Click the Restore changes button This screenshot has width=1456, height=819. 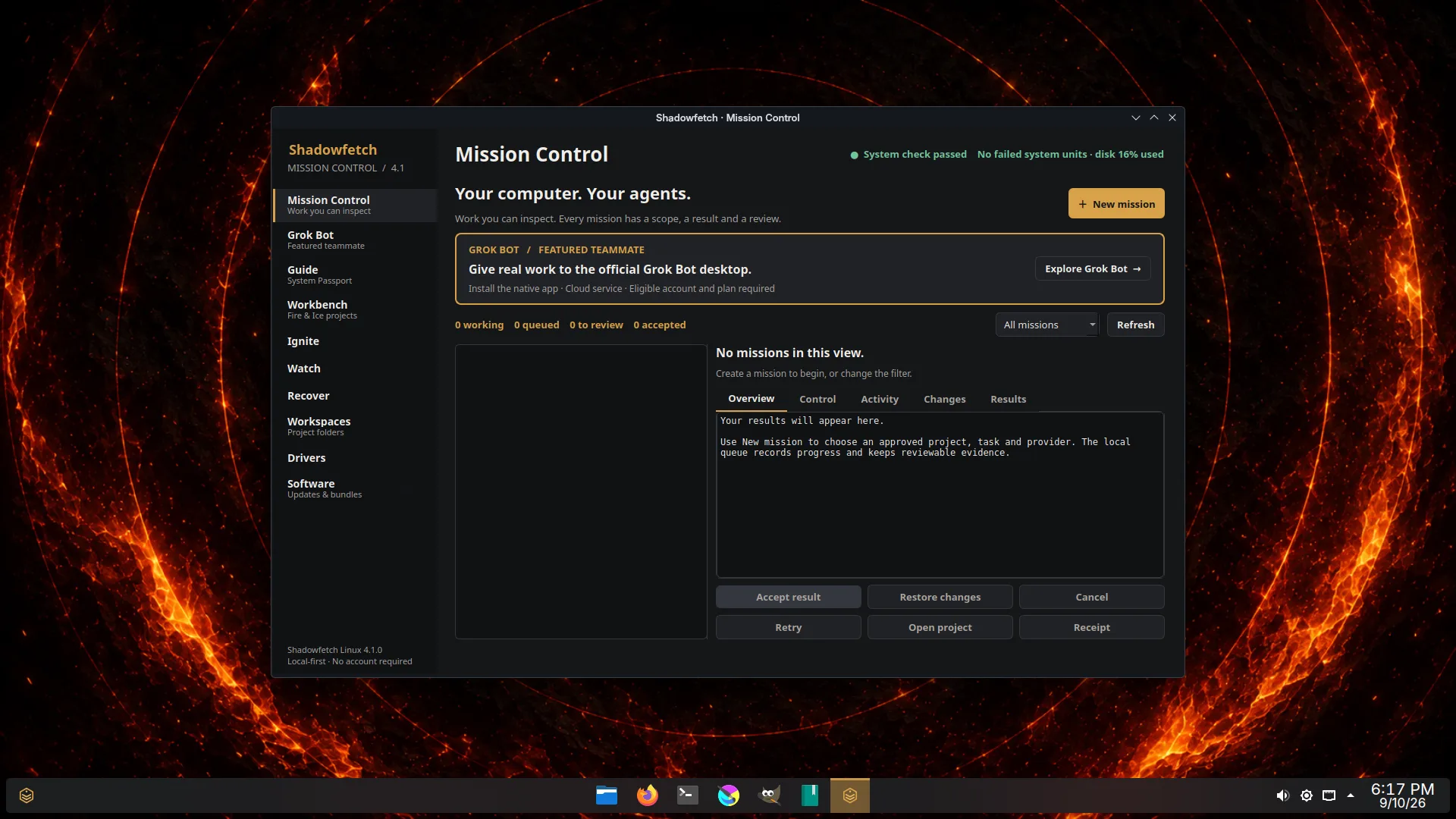click(x=940, y=597)
